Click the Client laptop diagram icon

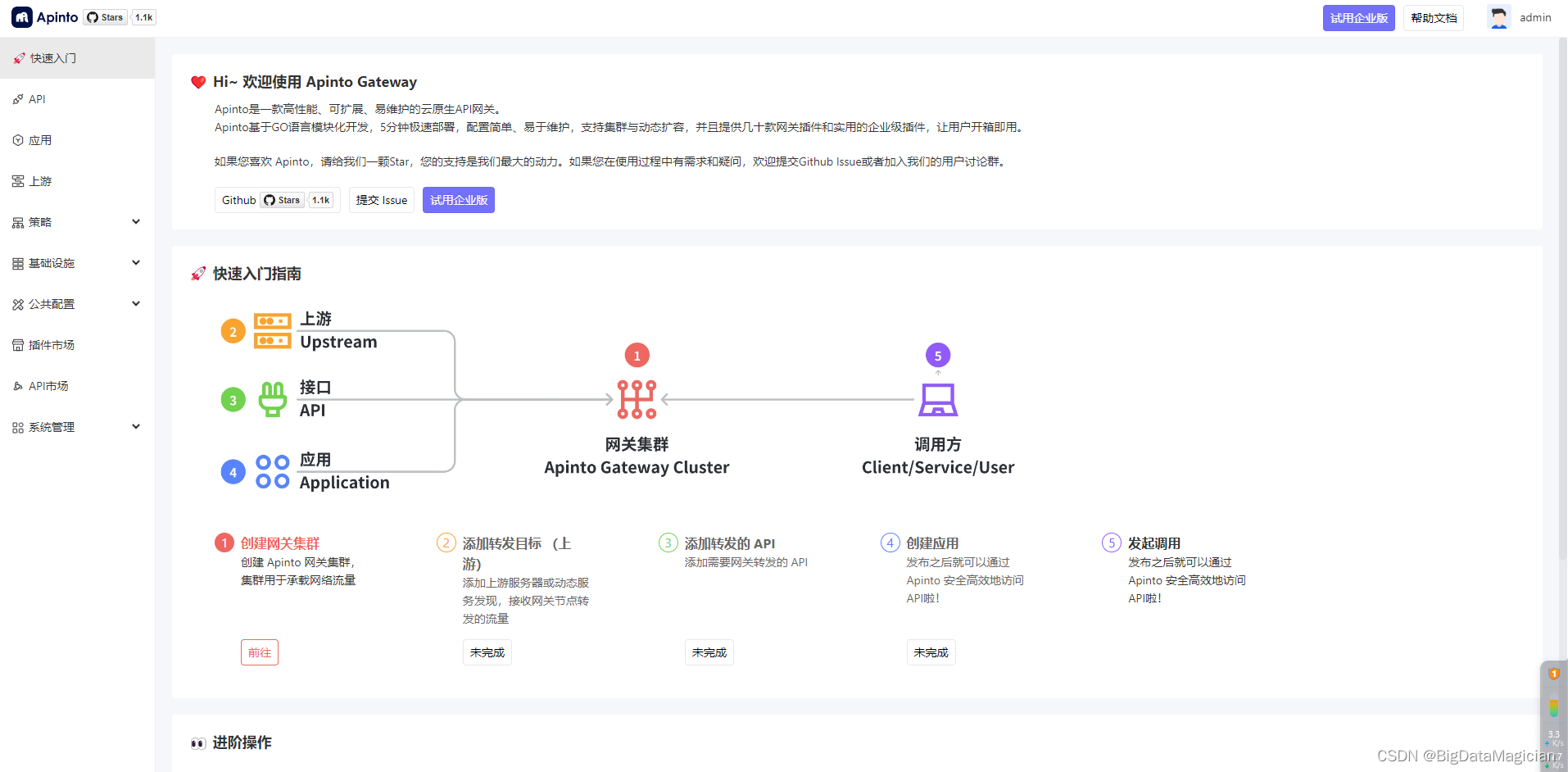(938, 400)
